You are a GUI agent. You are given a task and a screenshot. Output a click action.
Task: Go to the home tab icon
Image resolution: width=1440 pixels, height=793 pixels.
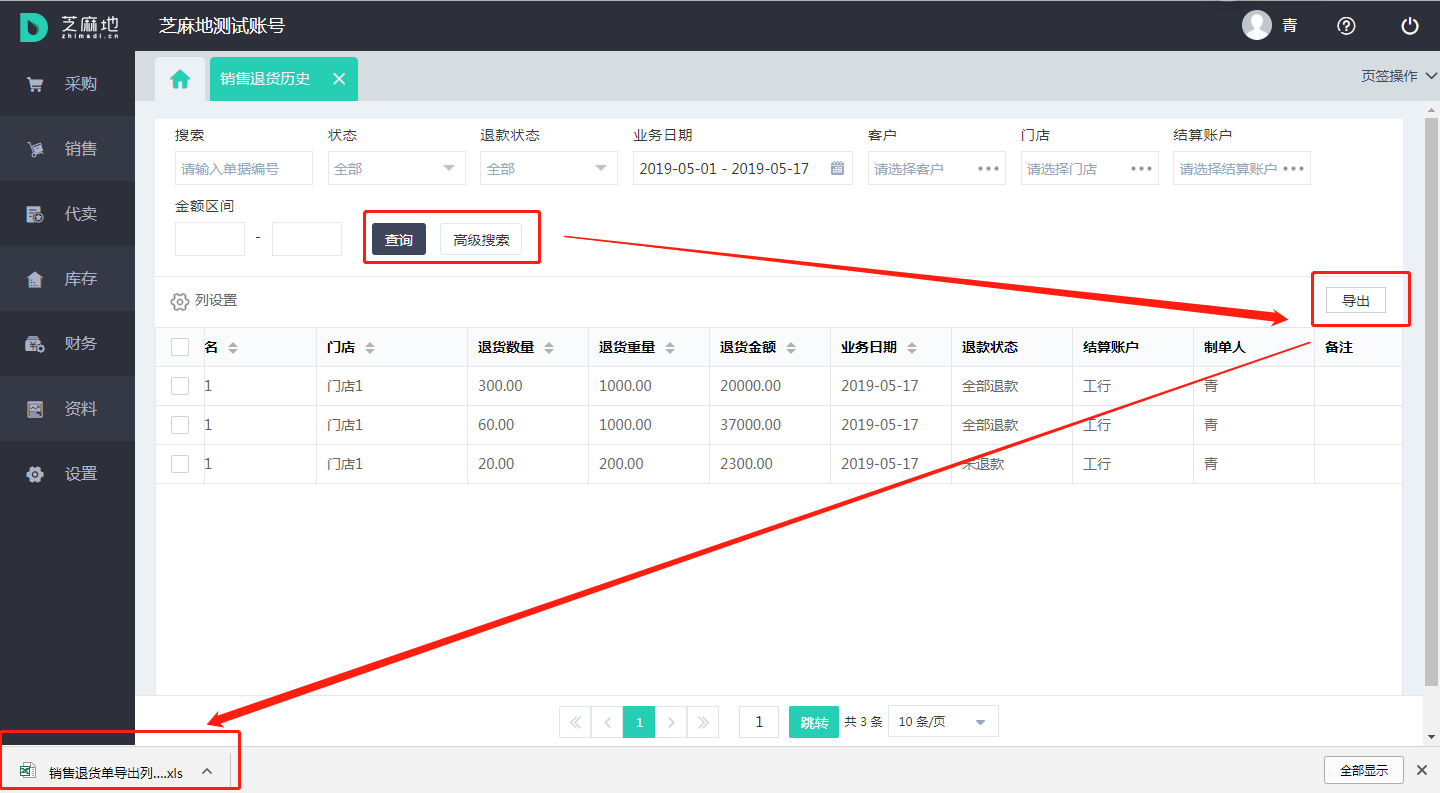pos(180,79)
